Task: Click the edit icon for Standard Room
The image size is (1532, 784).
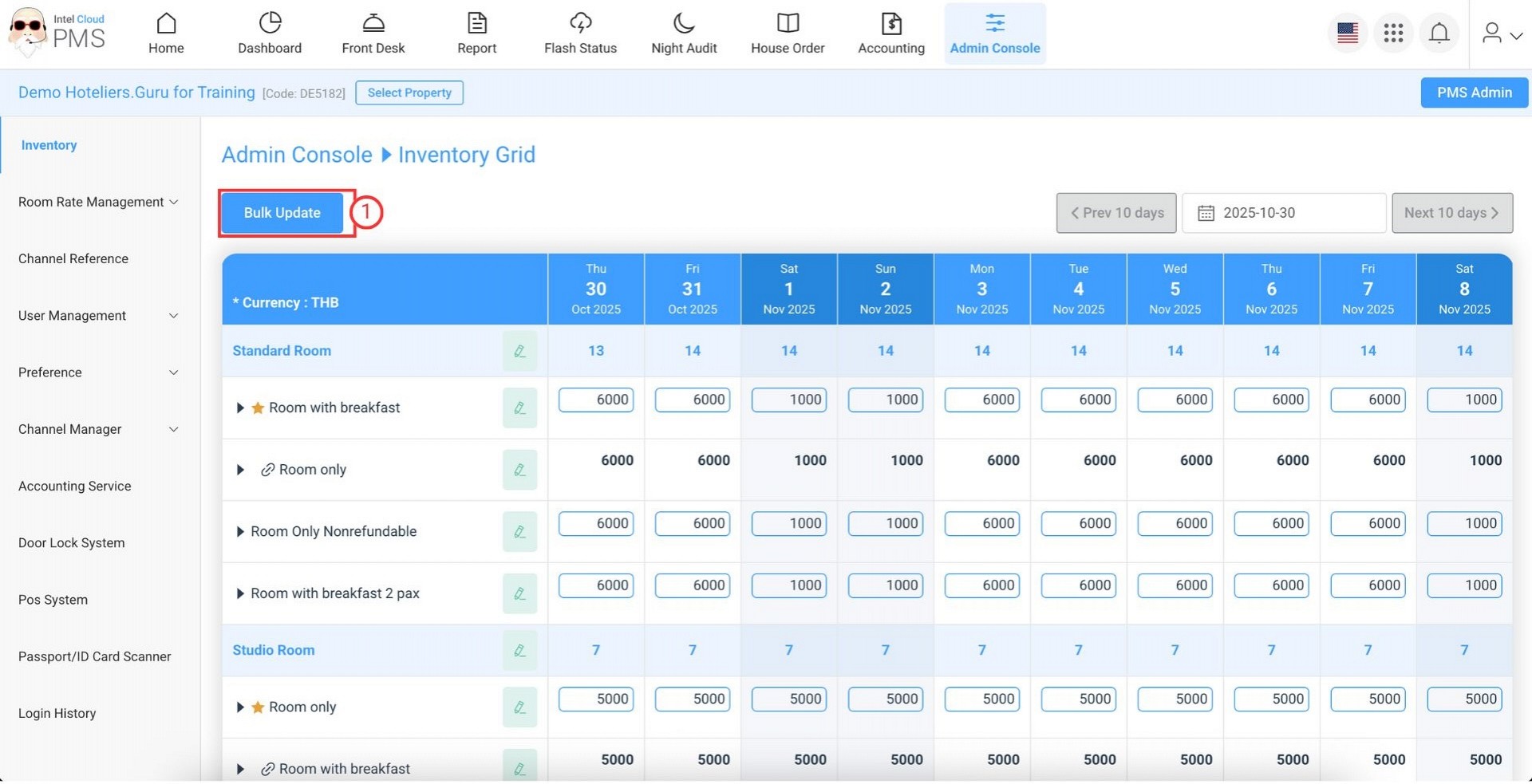Action: tap(519, 352)
